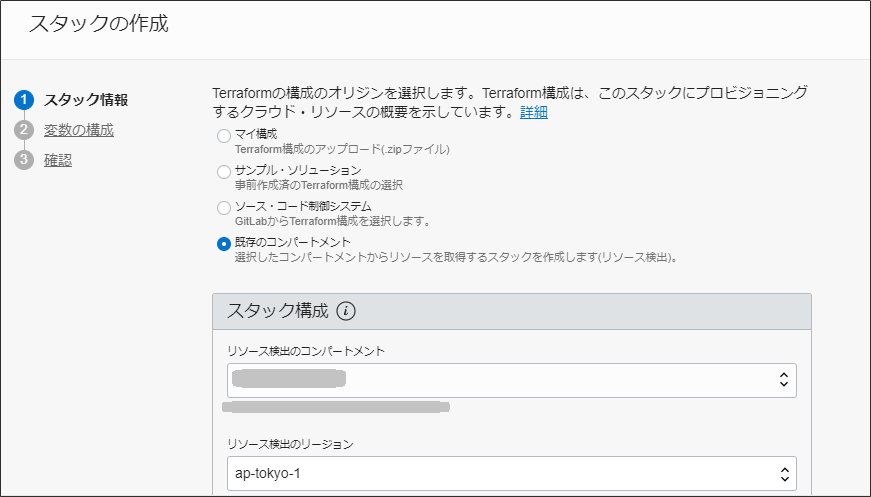871x497 pixels.
Task: Click the step 3 circle icon
Action: [25, 160]
